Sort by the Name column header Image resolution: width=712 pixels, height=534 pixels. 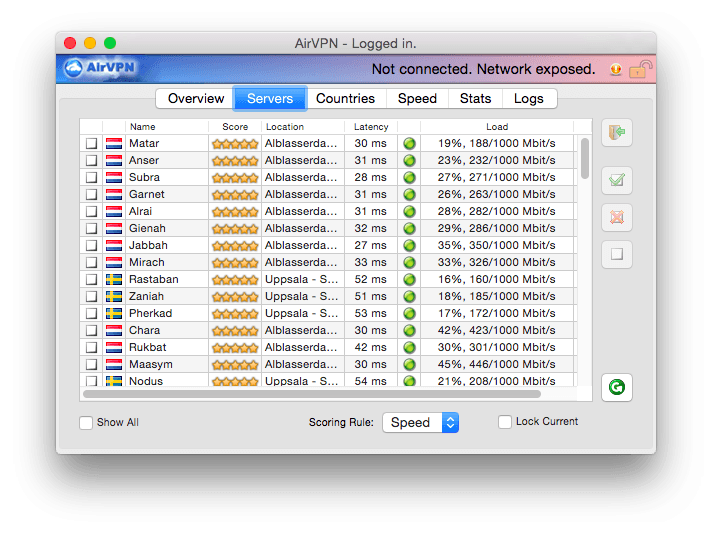[167, 127]
